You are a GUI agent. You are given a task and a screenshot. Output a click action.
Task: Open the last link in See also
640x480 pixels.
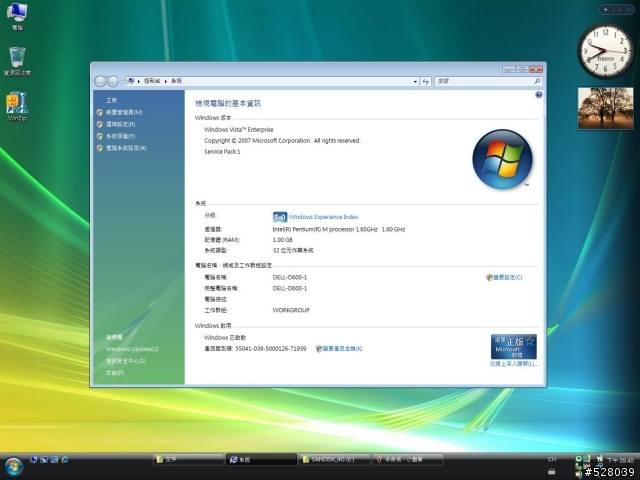click(115, 373)
